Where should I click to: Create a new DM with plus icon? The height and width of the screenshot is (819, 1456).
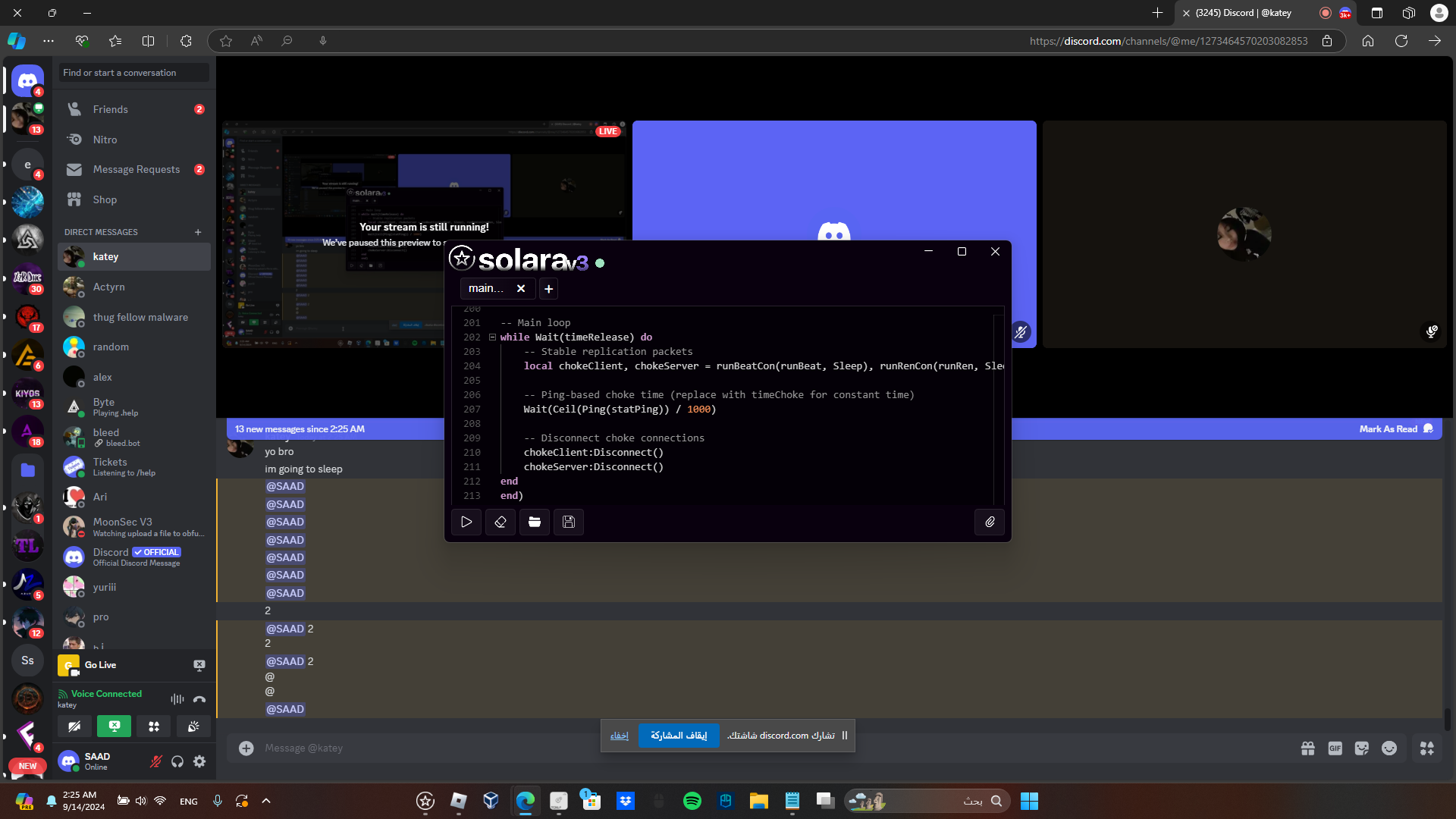[x=198, y=232]
